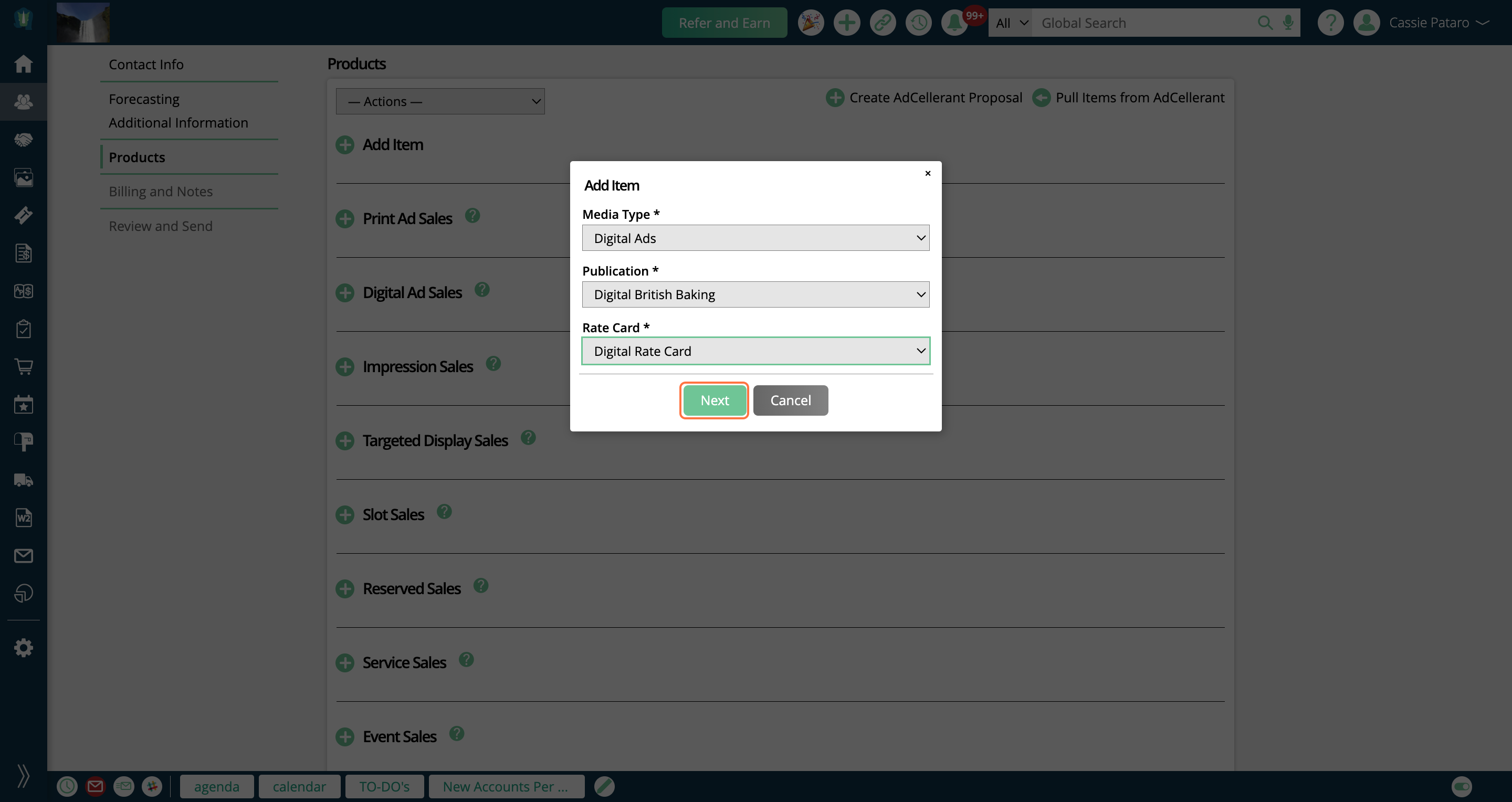Click the clipboard checklist icon in sidebar
The image size is (1512, 802).
coord(24,329)
